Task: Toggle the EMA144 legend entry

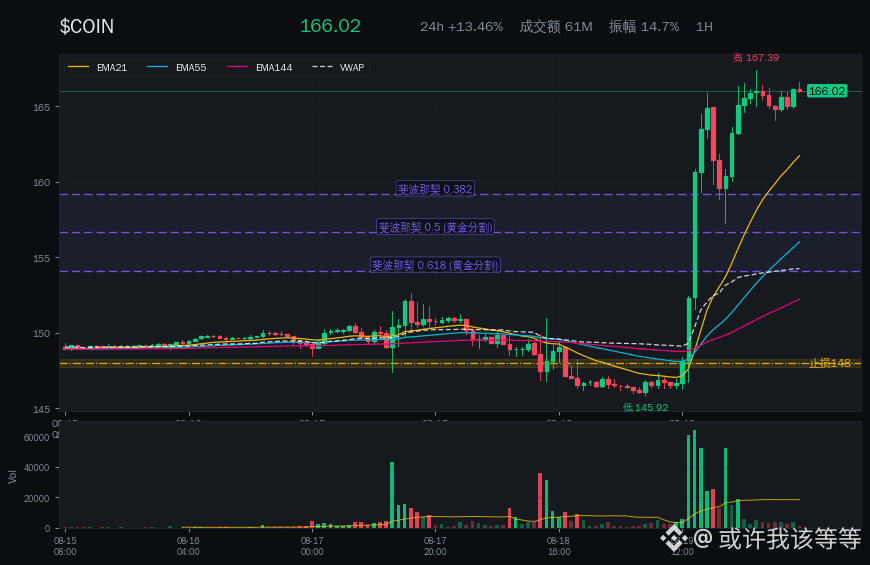Action: pos(260,67)
